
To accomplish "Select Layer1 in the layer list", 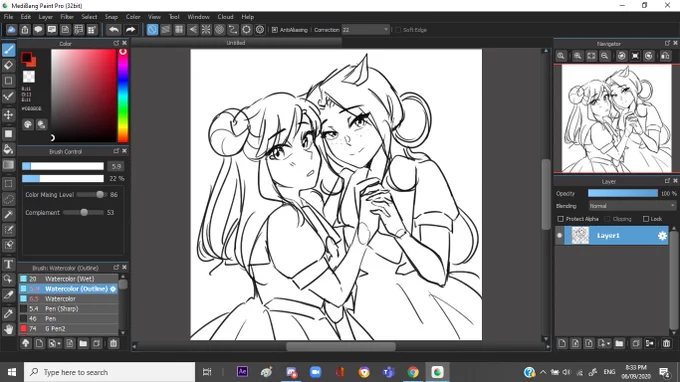I will 616,235.
